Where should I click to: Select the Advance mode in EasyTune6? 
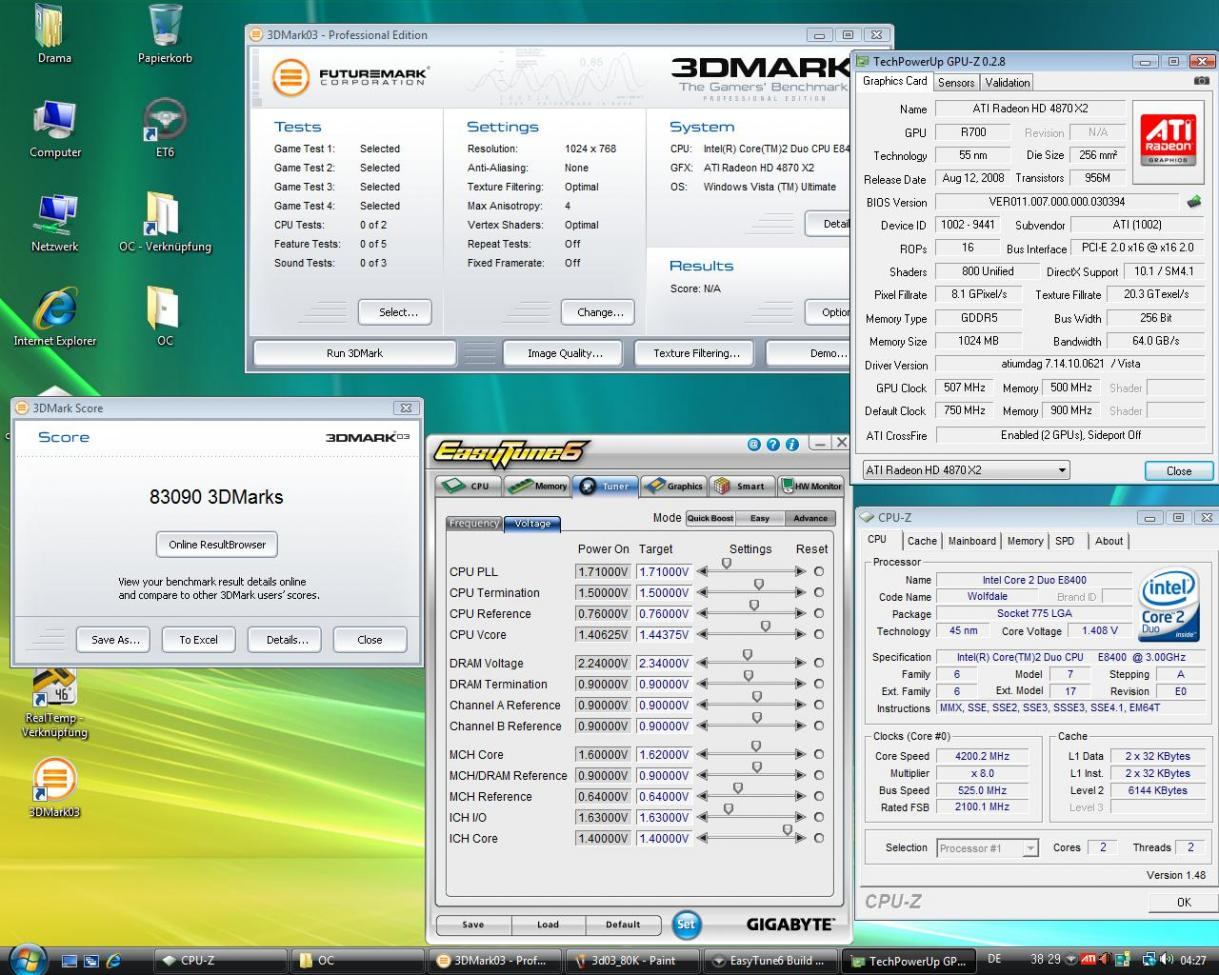809,518
